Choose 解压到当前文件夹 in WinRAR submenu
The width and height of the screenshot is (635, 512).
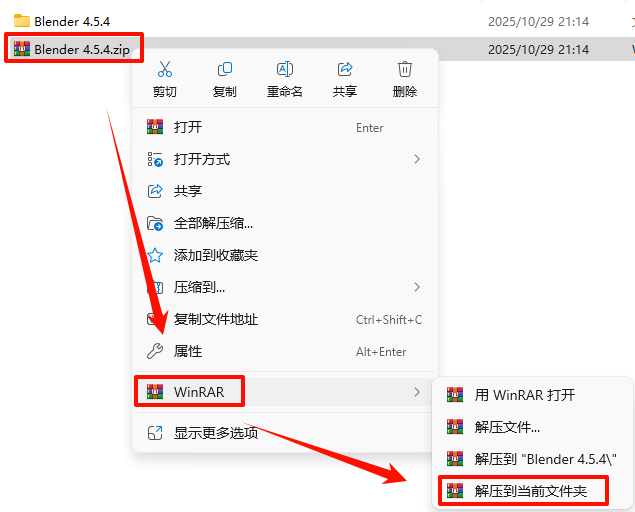531,491
